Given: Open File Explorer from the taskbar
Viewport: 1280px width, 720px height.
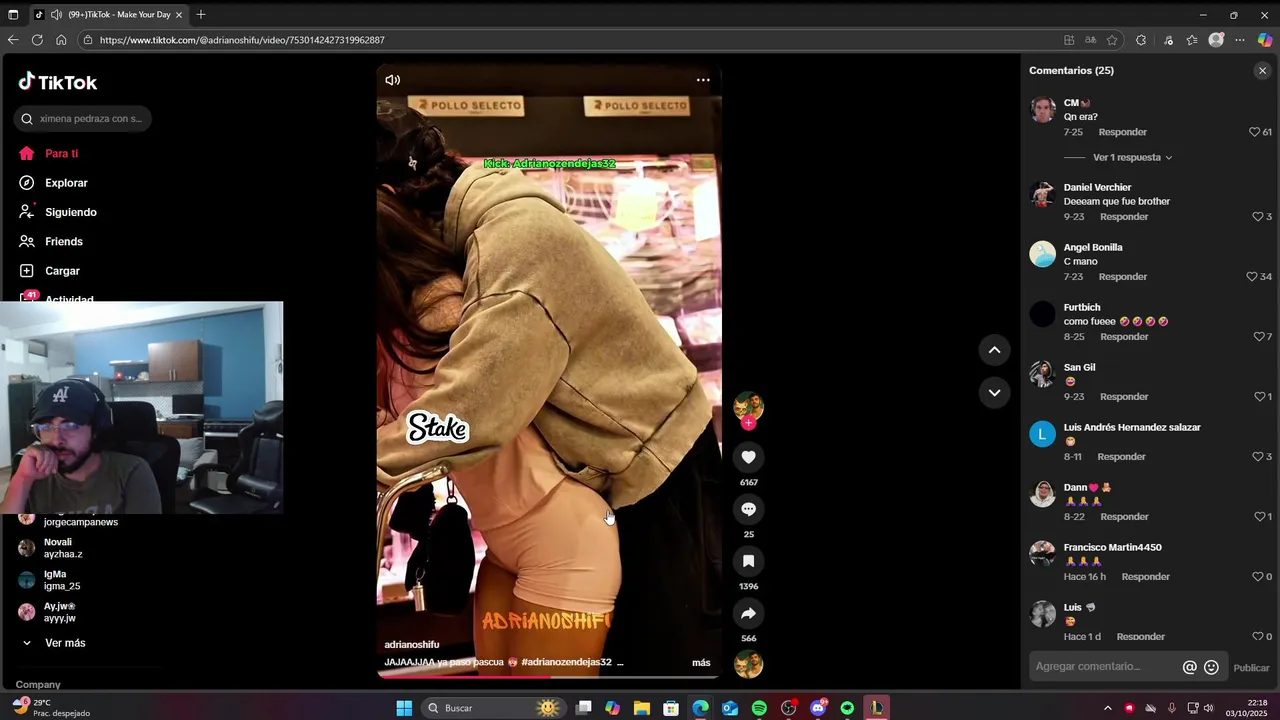Looking at the screenshot, I should [642, 708].
